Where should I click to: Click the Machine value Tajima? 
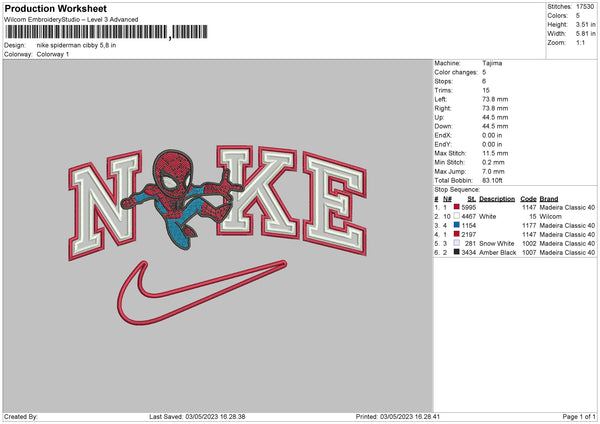(492, 63)
